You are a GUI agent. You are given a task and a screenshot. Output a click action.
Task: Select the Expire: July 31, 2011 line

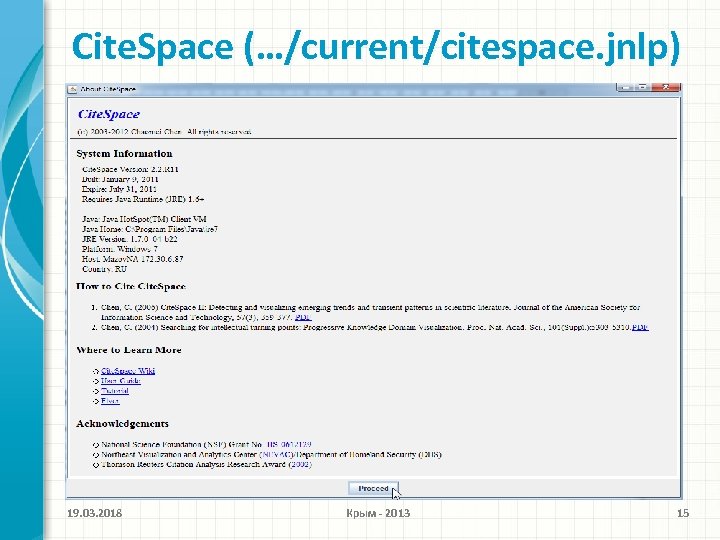pos(119,189)
